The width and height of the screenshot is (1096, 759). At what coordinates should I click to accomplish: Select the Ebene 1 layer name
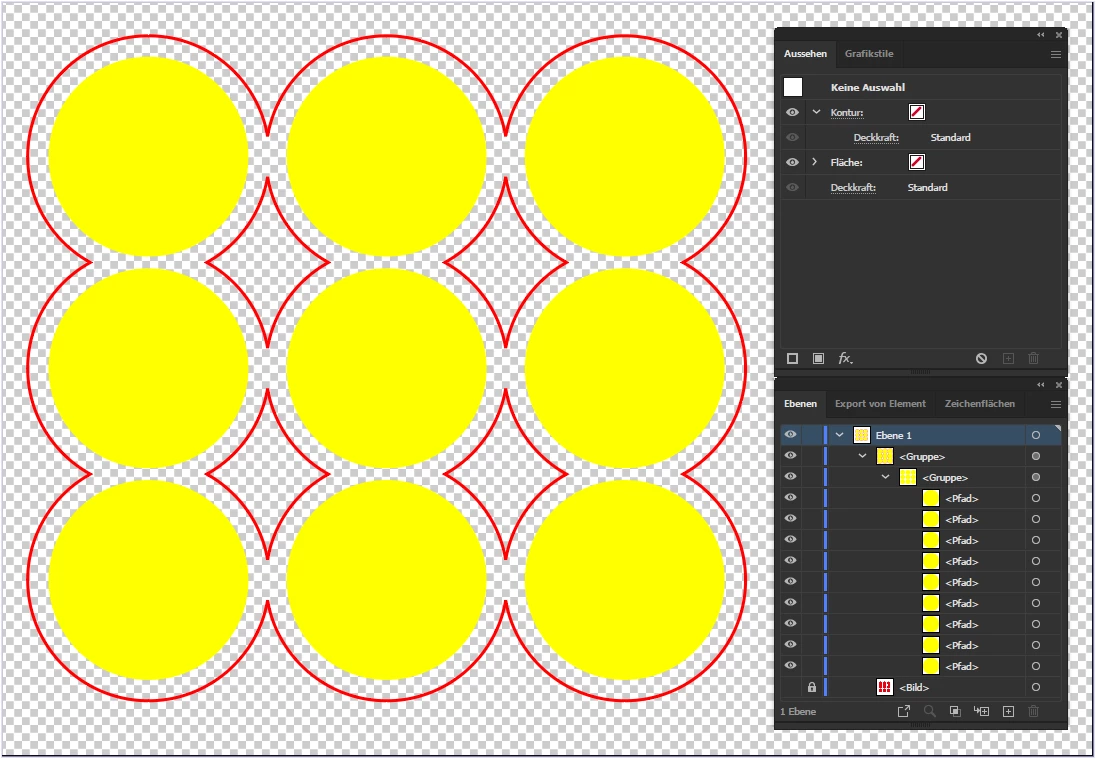894,435
